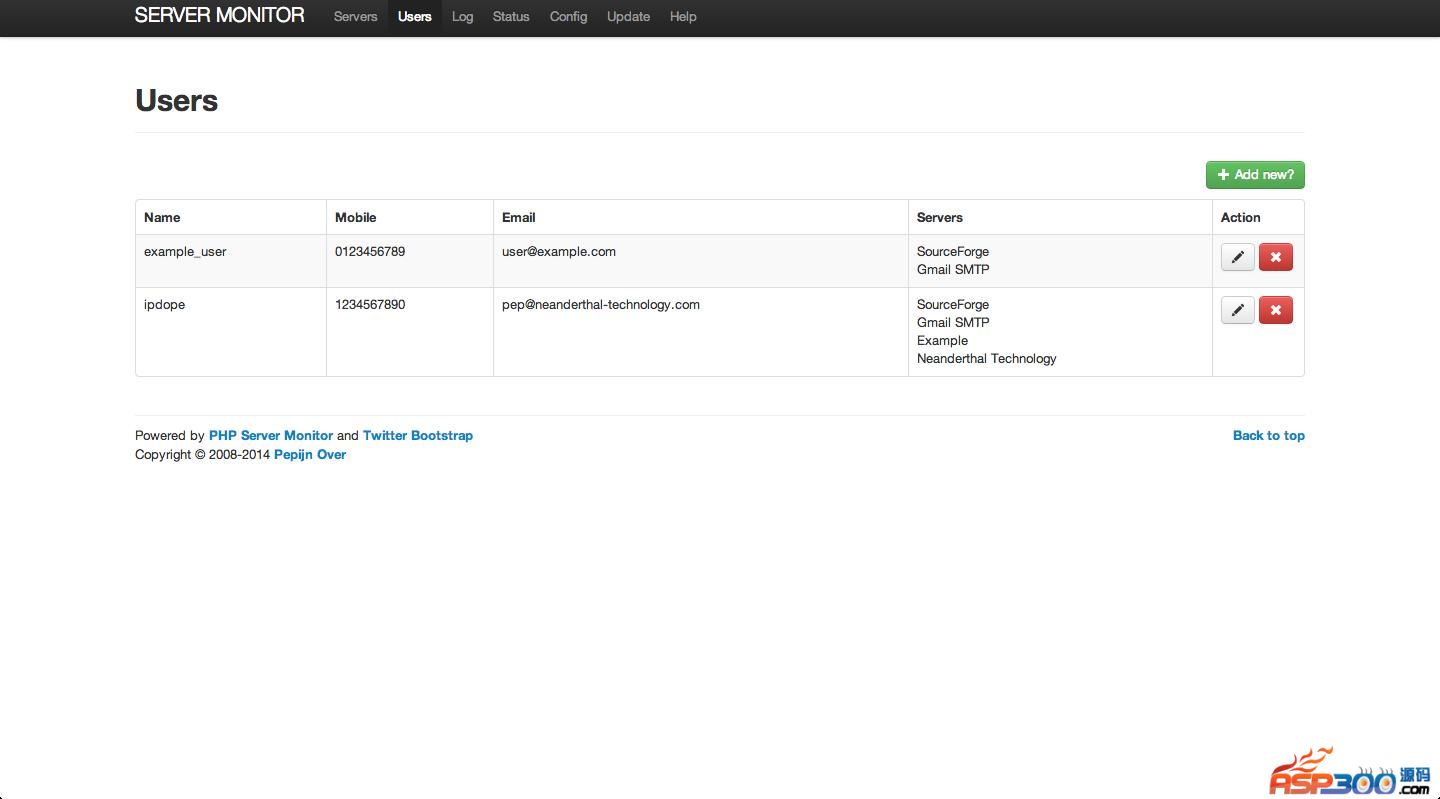
Task: Click the green Add new? button
Action: point(1255,175)
